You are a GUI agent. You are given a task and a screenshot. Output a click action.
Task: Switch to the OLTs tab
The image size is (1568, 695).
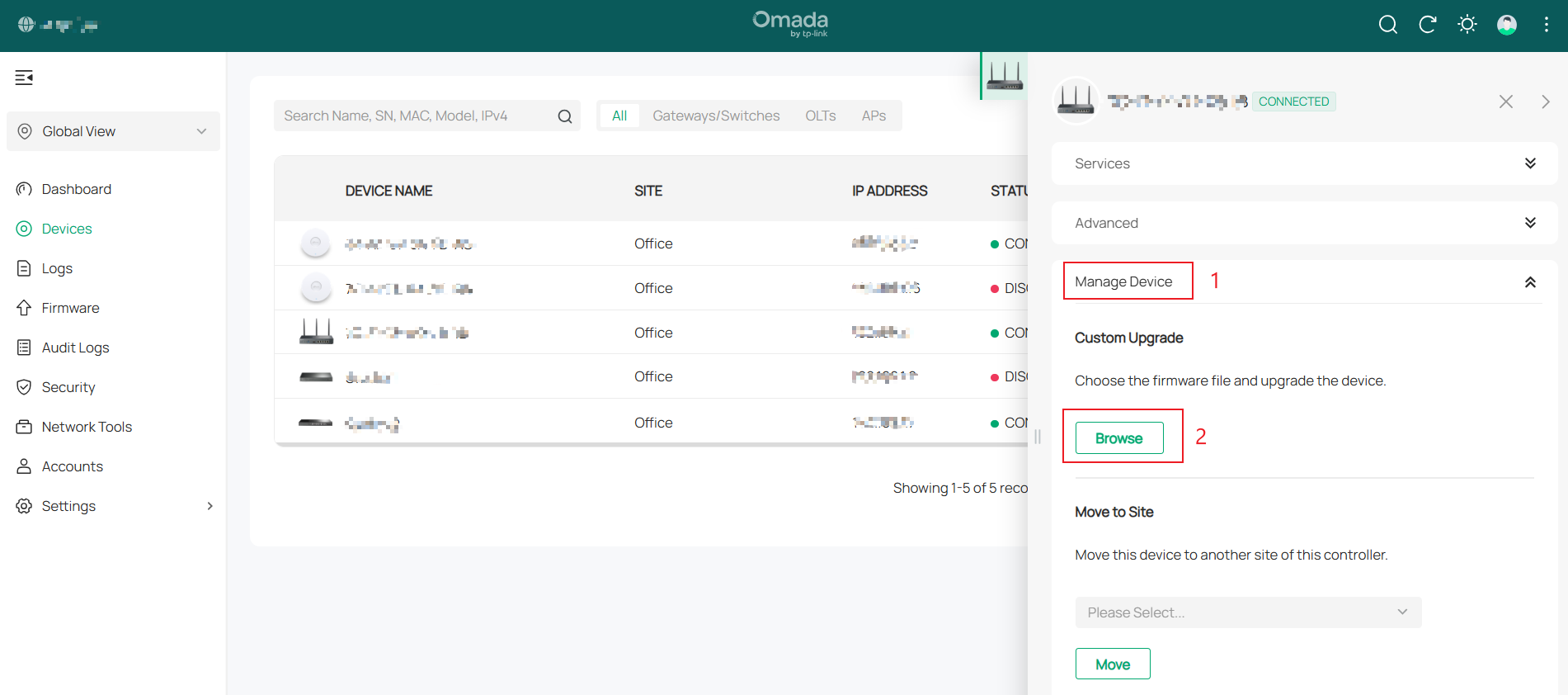point(821,116)
